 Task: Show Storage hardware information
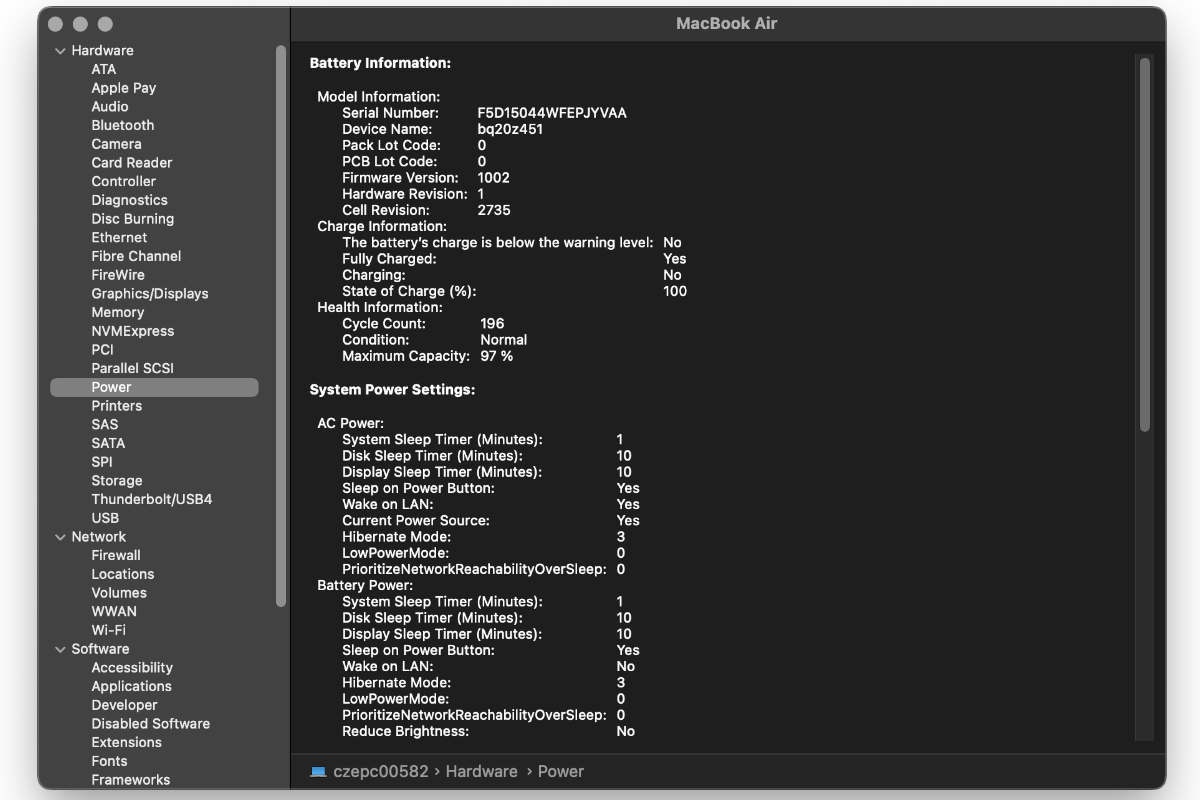pyautogui.click(x=117, y=481)
